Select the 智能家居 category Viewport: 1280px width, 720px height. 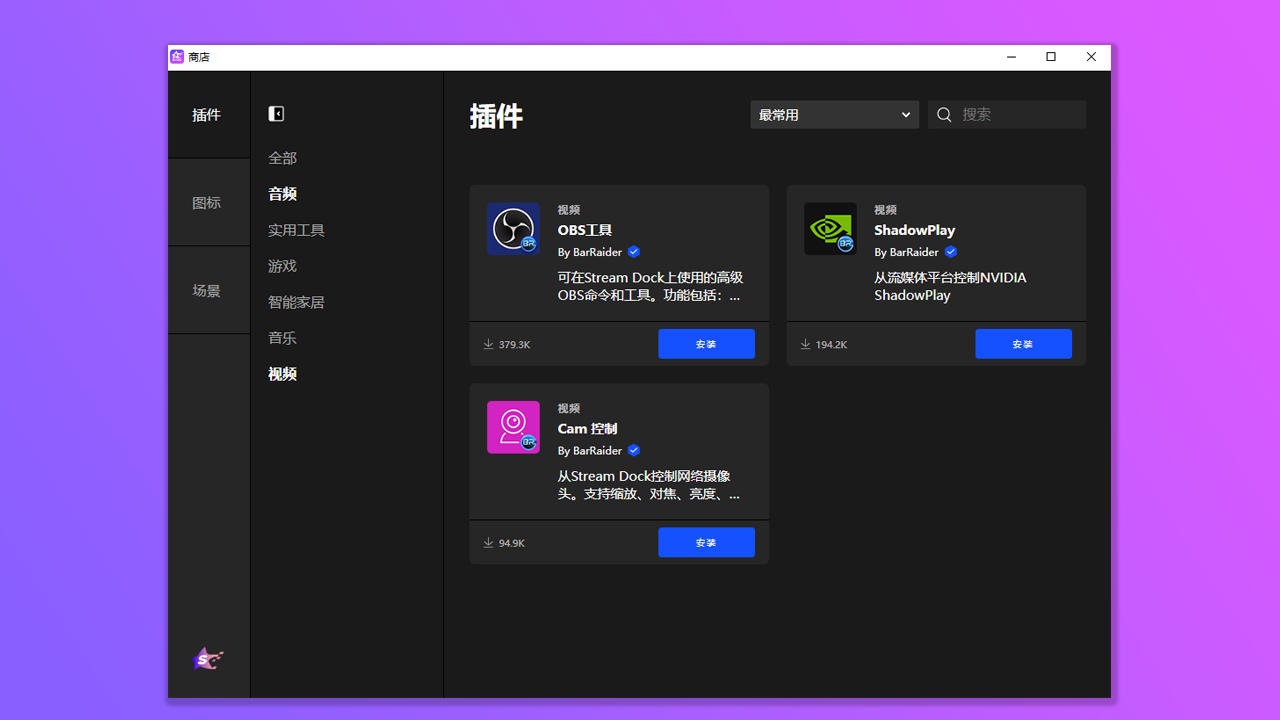296,302
